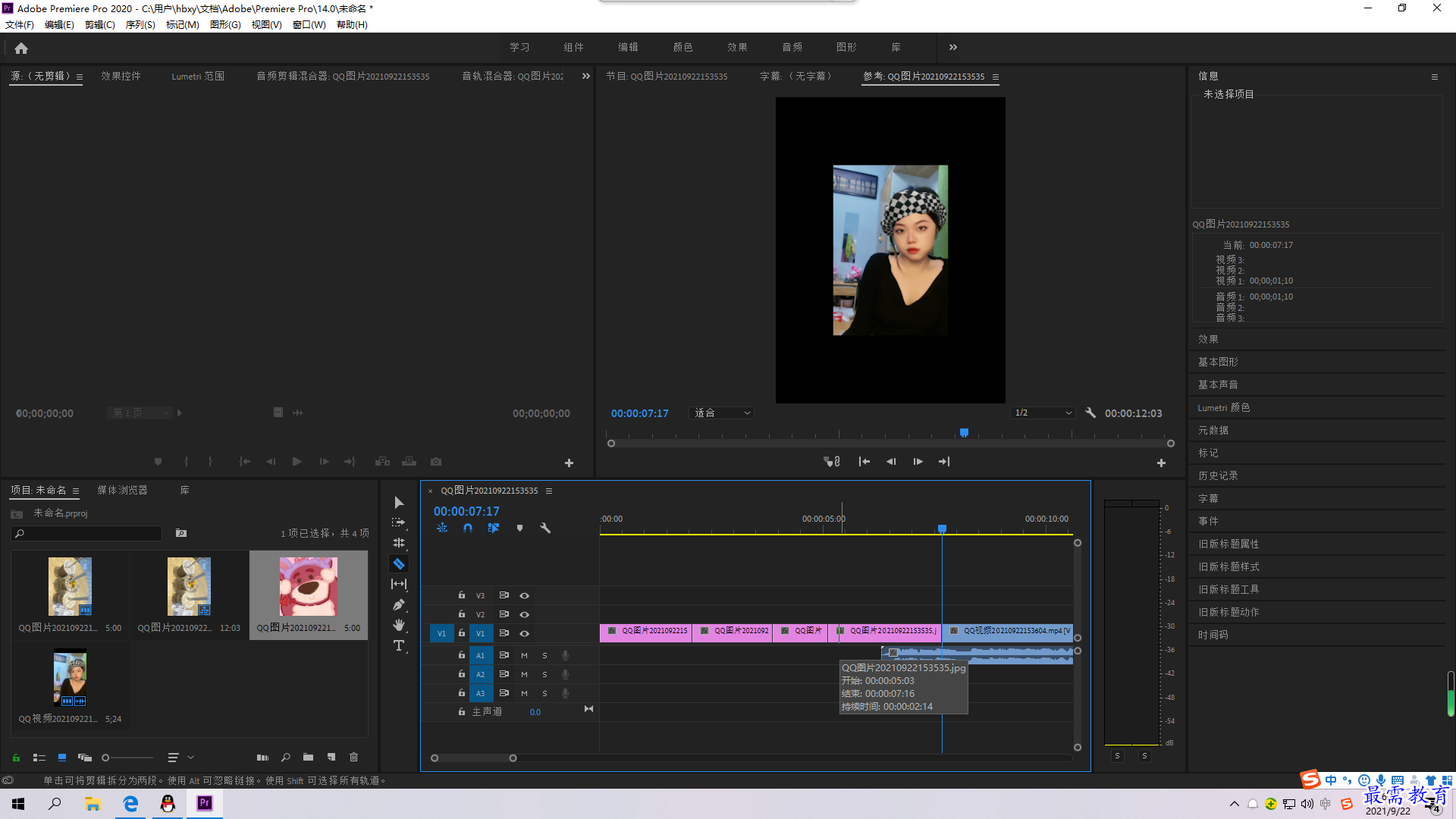The width and height of the screenshot is (1456, 819).
Task: Expand more workspaces chevron
Action: [953, 47]
